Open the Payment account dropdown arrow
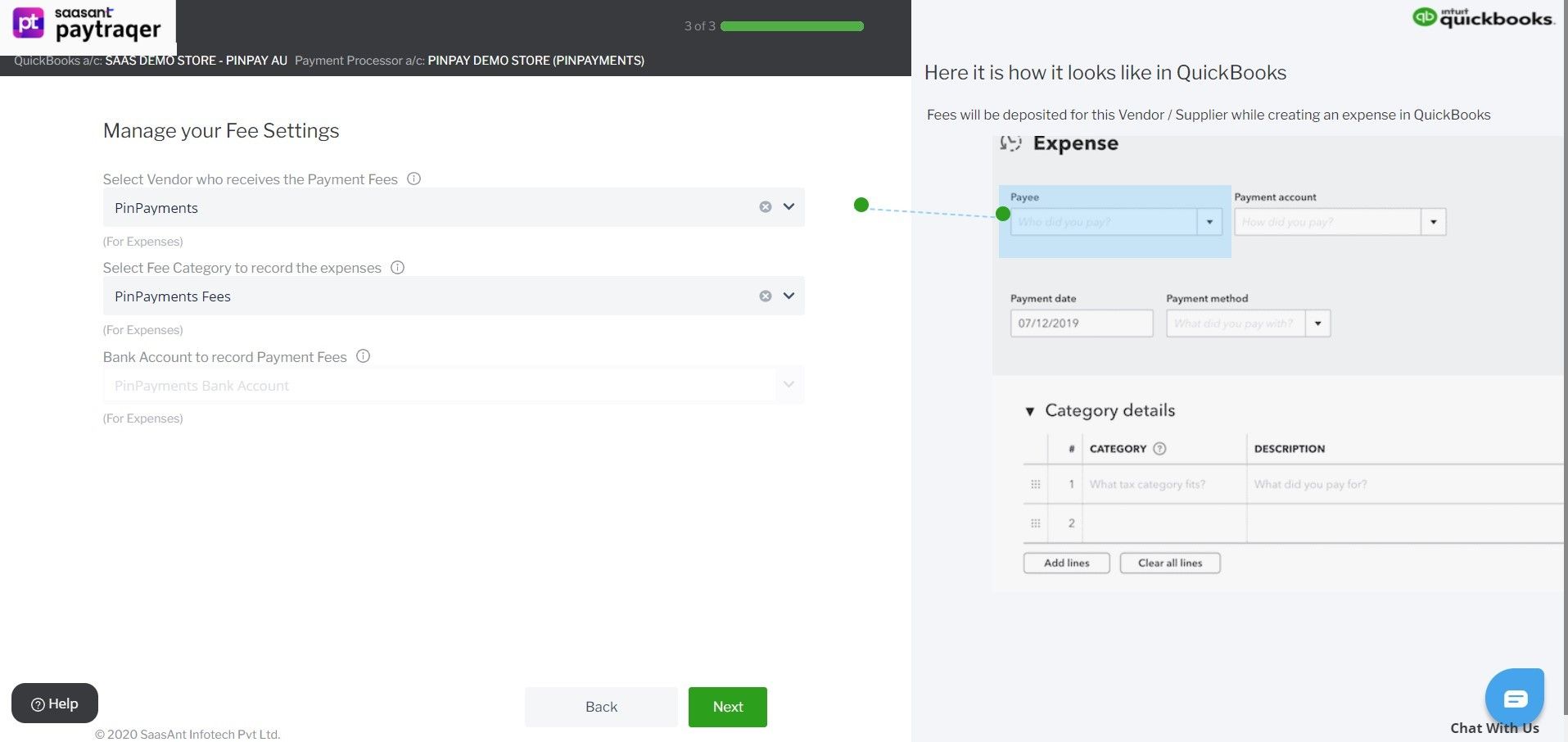 [1433, 222]
